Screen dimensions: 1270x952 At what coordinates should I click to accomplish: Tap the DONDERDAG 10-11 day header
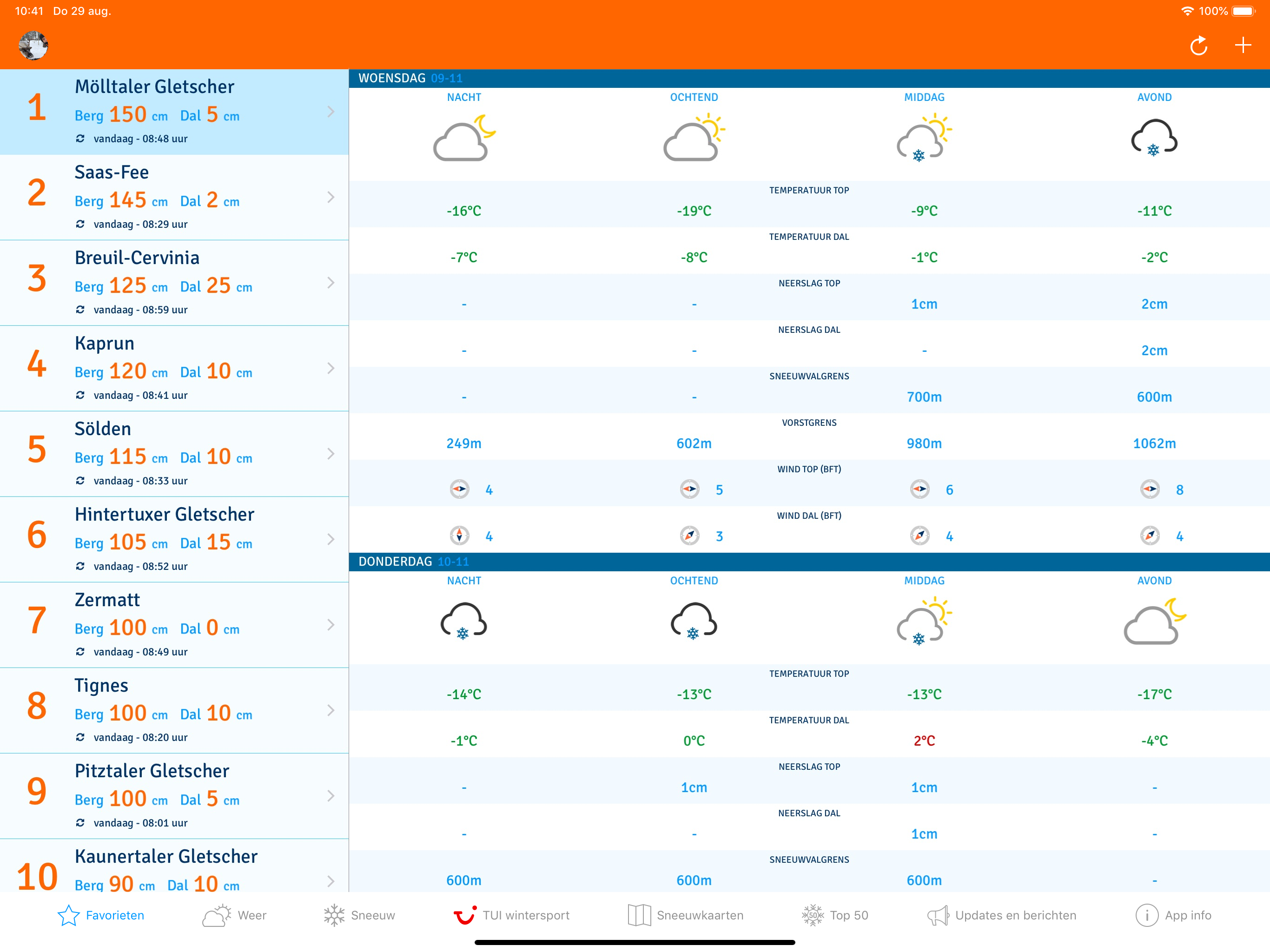tap(413, 562)
